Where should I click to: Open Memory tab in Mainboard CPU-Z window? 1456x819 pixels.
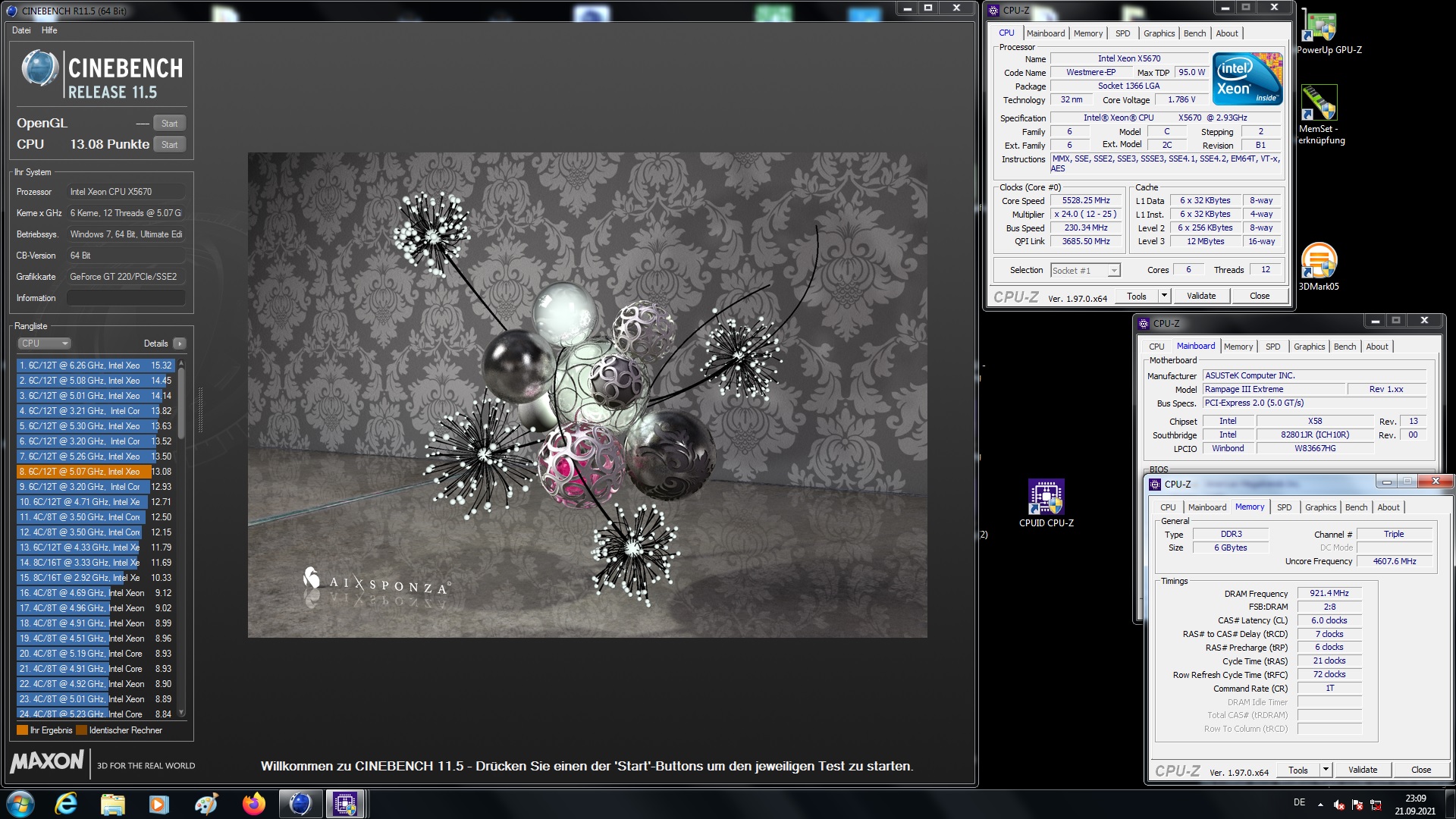click(x=1238, y=347)
